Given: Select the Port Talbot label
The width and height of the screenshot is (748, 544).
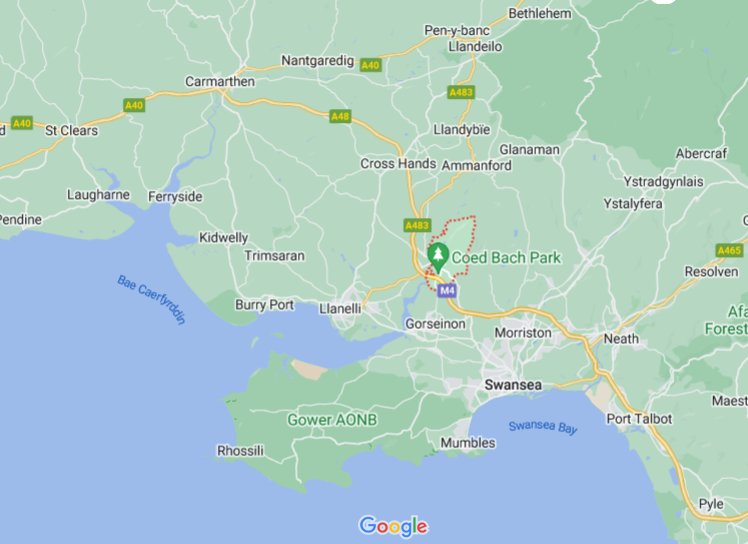Looking at the screenshot, I should [639, 419].
